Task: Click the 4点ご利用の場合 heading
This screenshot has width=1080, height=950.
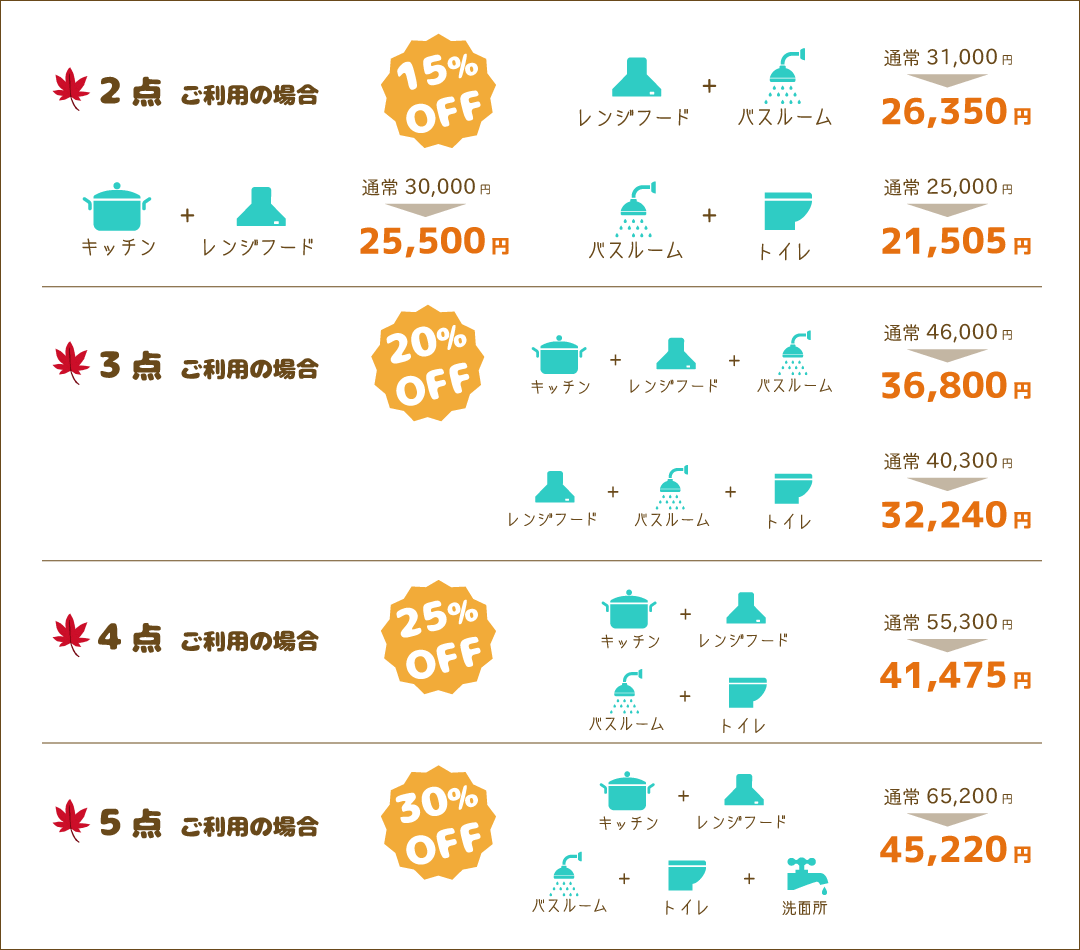Action: coord(209,639)
